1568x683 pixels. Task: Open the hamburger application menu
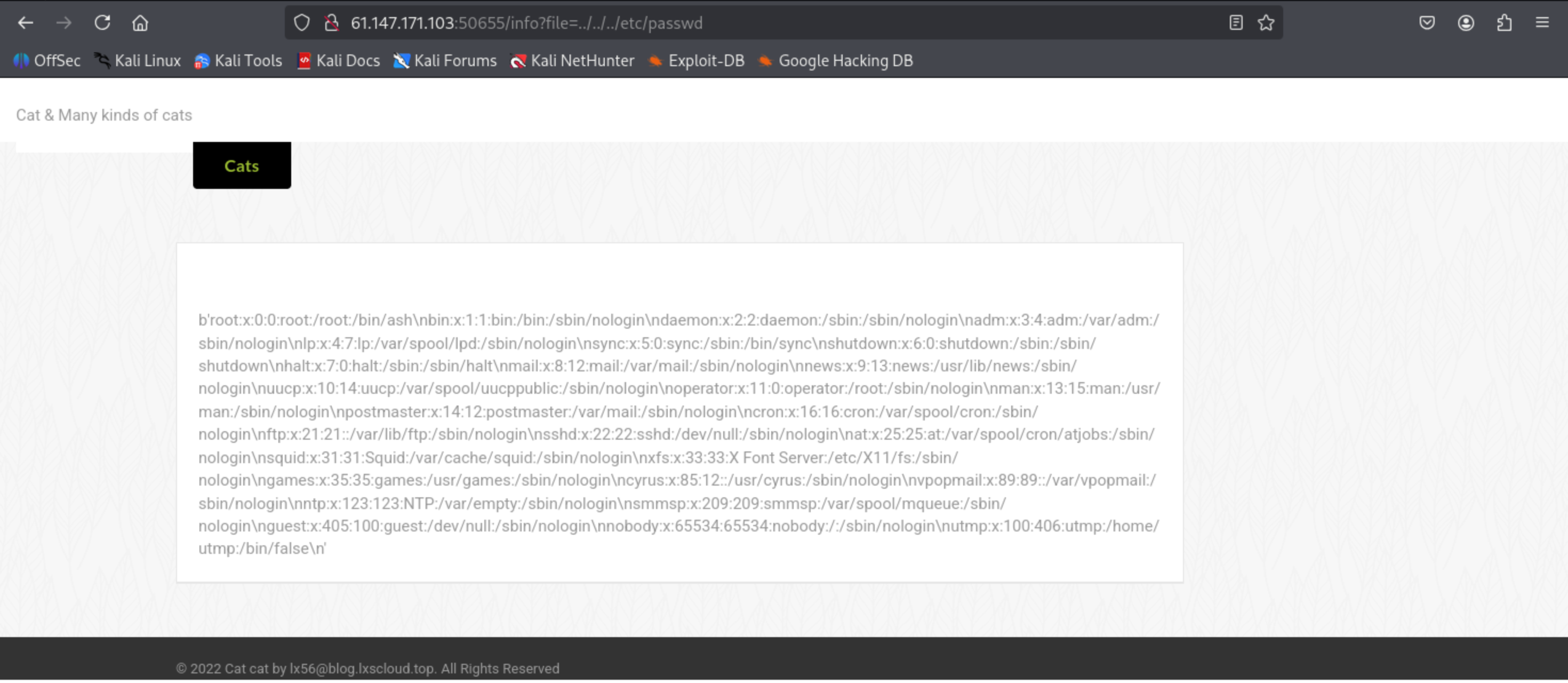pos(1542,23)
